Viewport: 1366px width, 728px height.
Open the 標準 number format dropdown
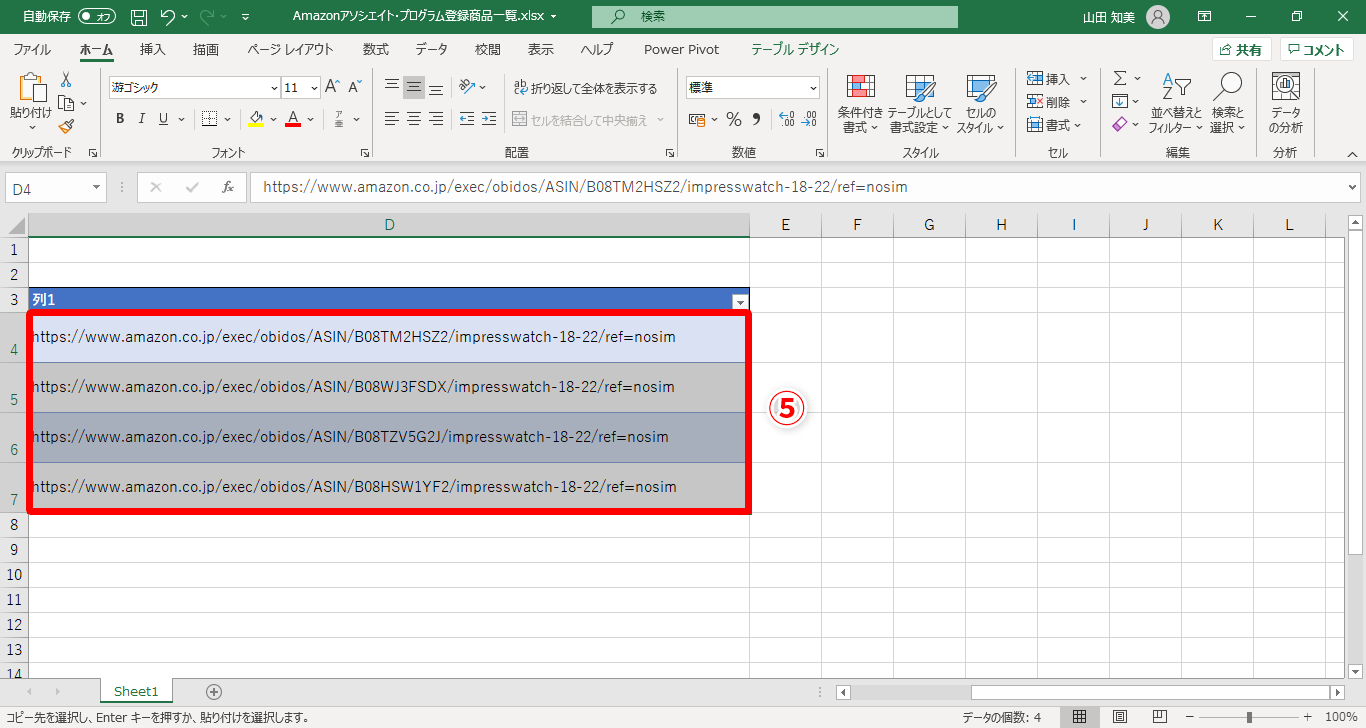click(x=812, y=88)
